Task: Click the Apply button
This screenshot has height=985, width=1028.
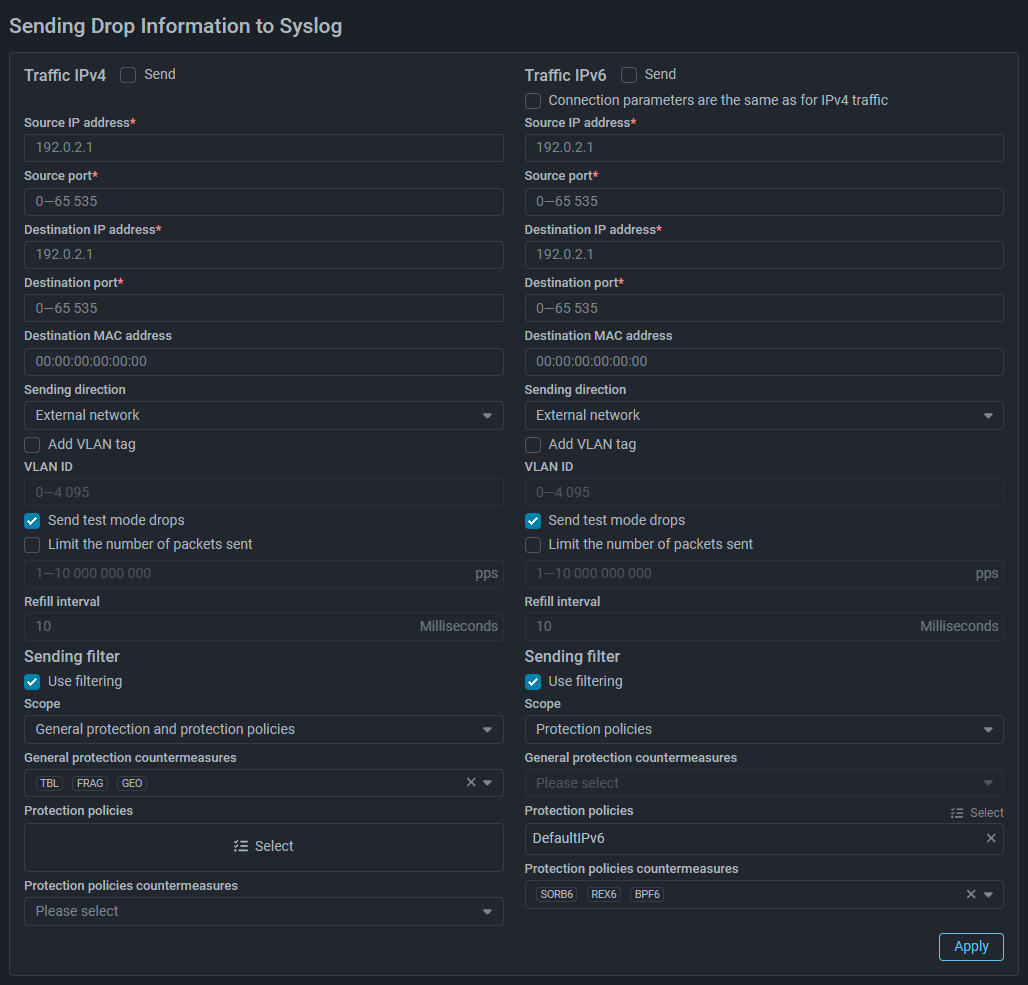Action: pos(970,947)
